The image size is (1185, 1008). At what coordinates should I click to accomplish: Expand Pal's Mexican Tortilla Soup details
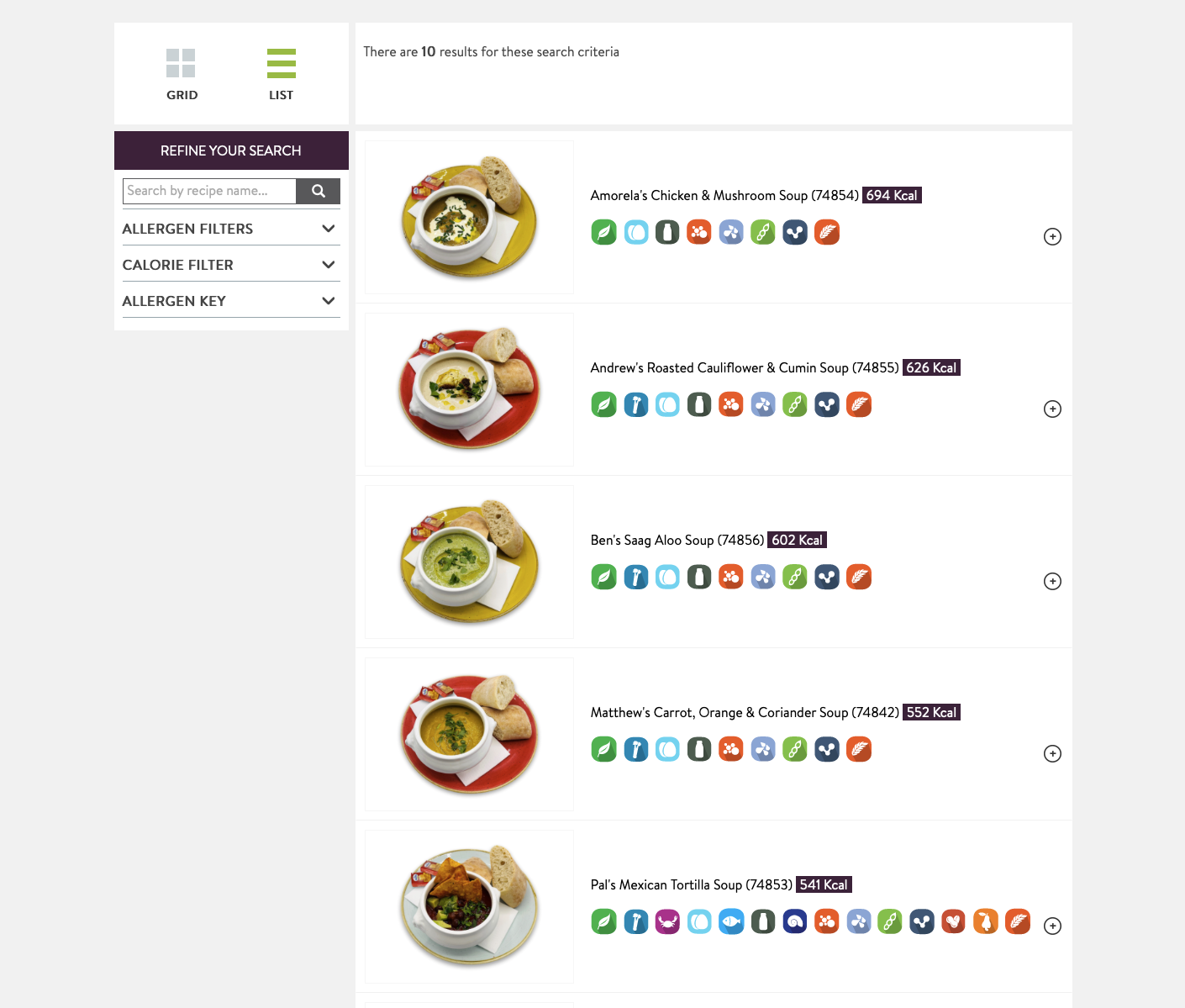pos(1052,926)
